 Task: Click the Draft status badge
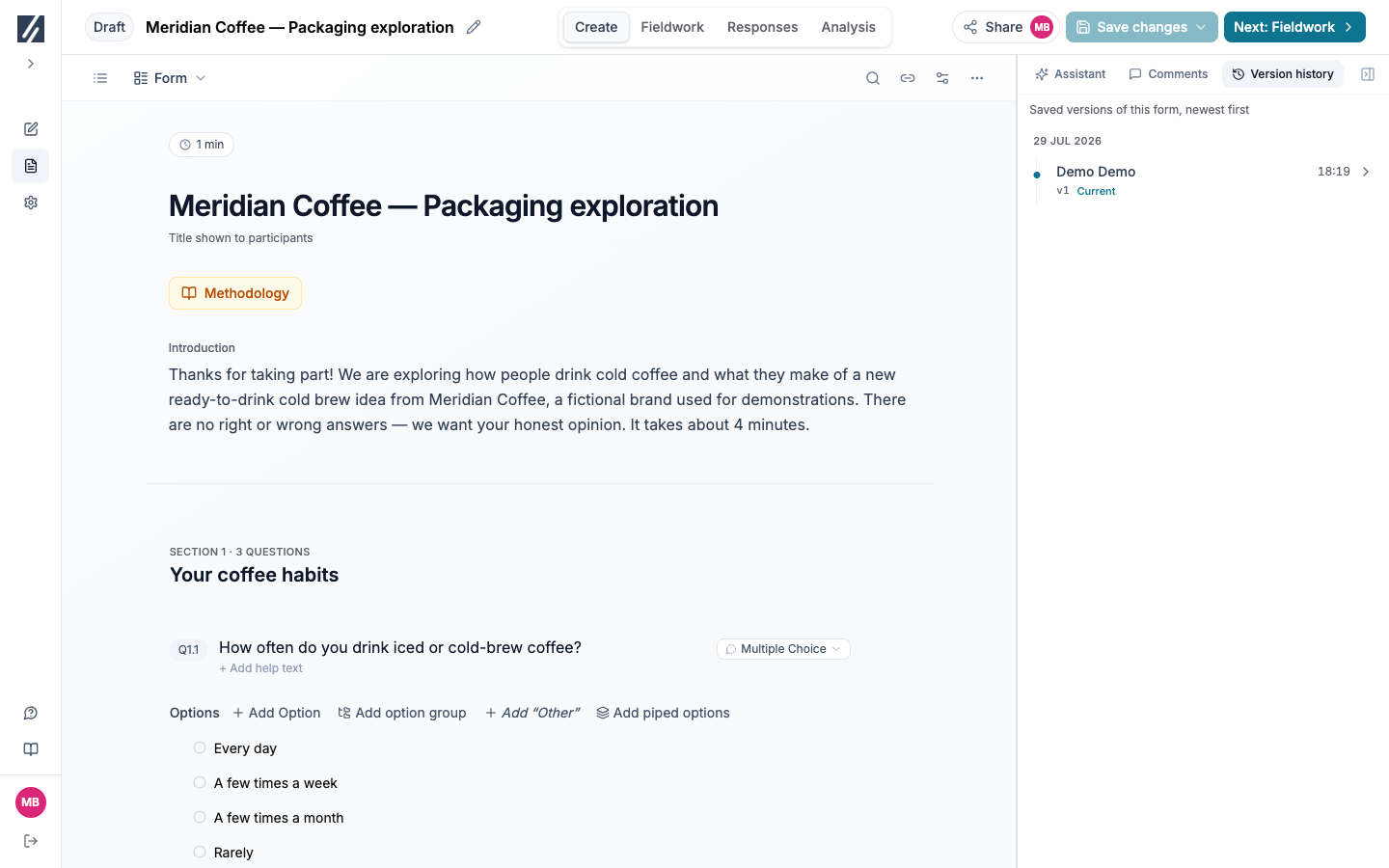pyautogui.click(x=109, y=27)
